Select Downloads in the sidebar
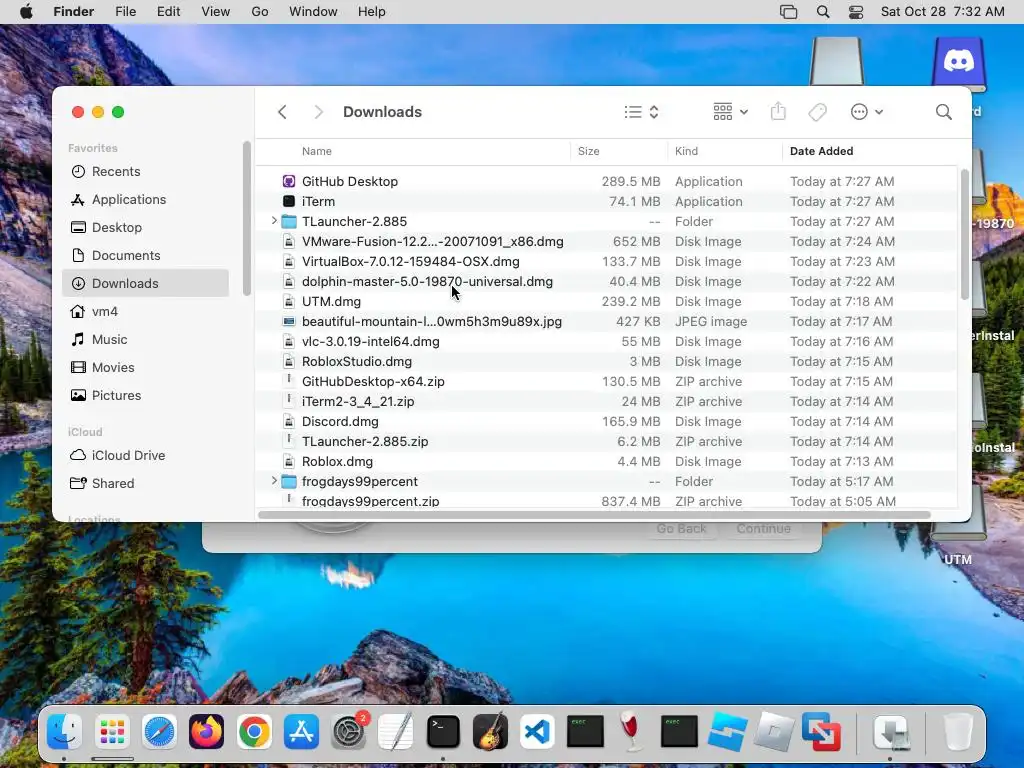1024x768 pixels. (x=145, y=283)
